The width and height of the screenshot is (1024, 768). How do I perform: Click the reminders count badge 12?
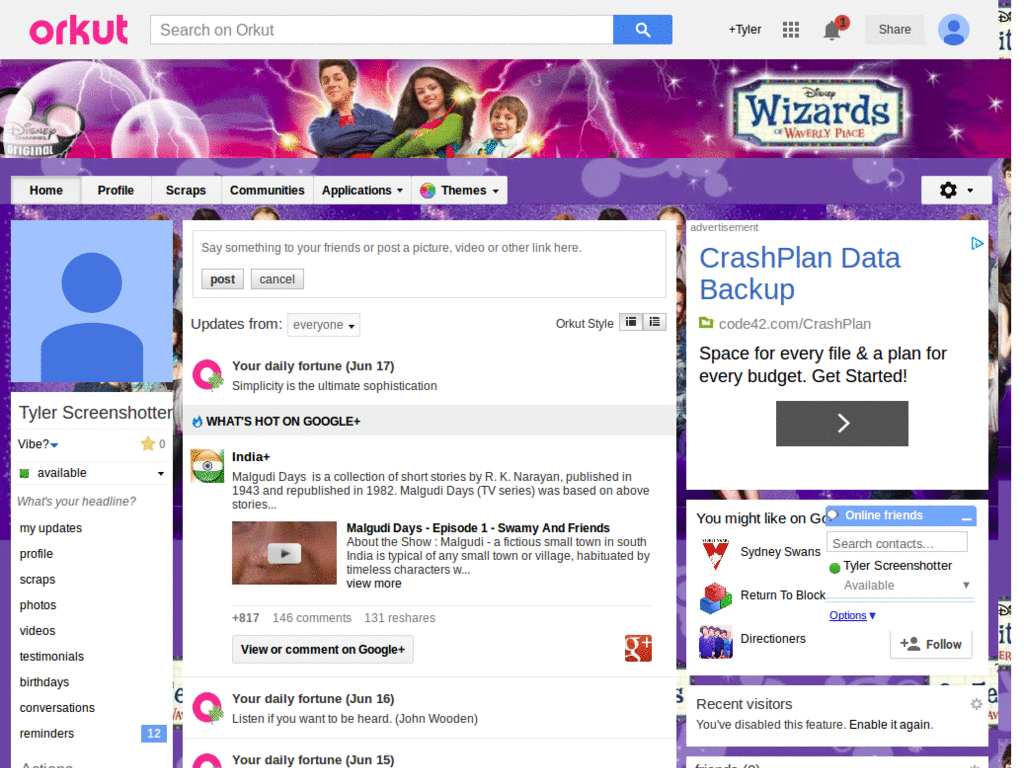153,733
